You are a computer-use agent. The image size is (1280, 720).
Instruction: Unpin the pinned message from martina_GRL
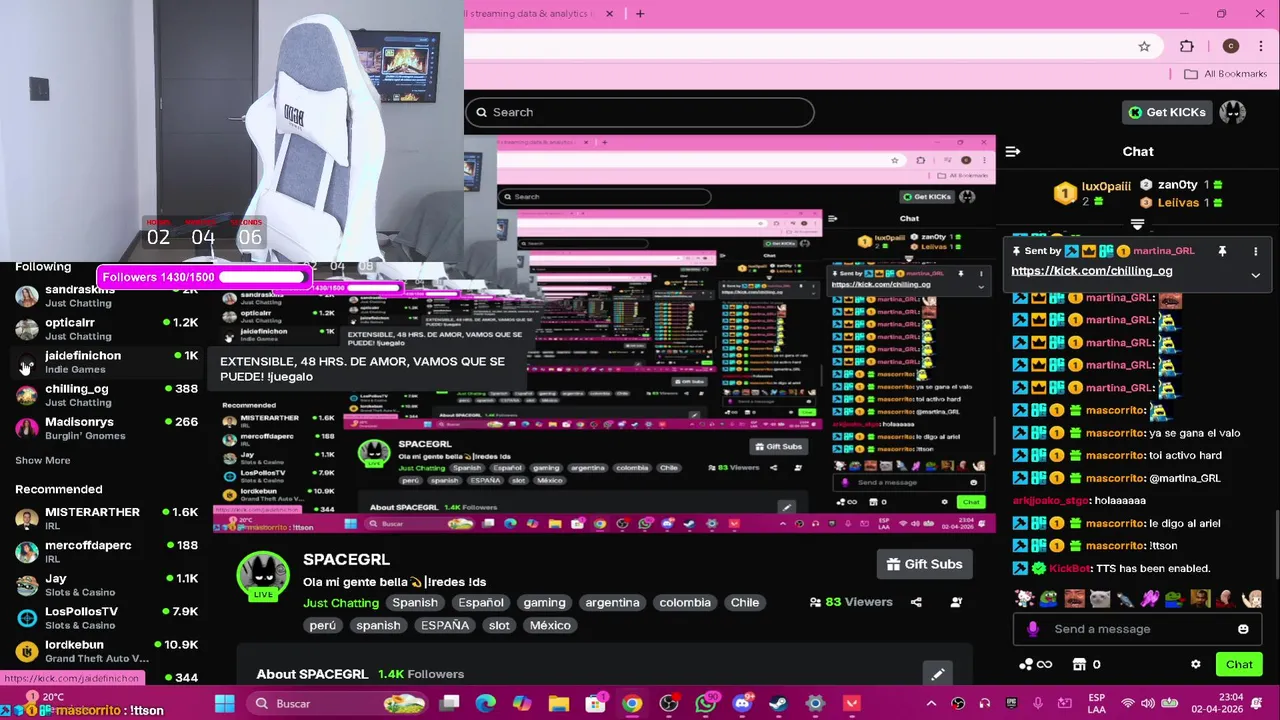point(1222,251)
